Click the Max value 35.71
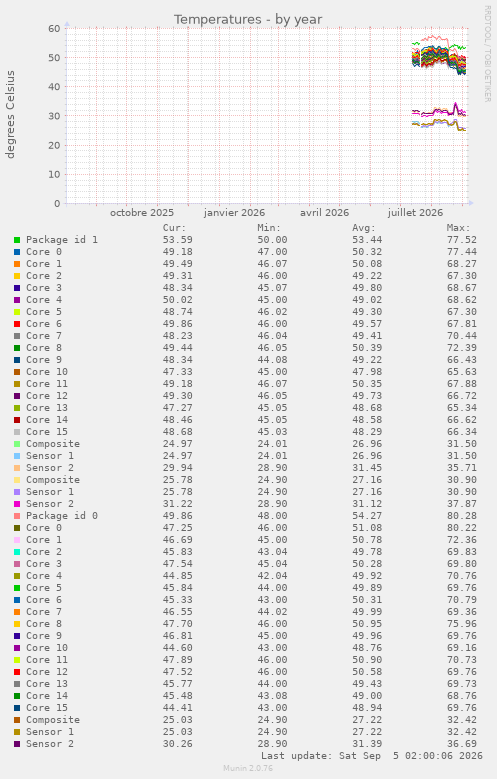The width and height of the screenshot is (497, 779). click(x=462, y=468)
